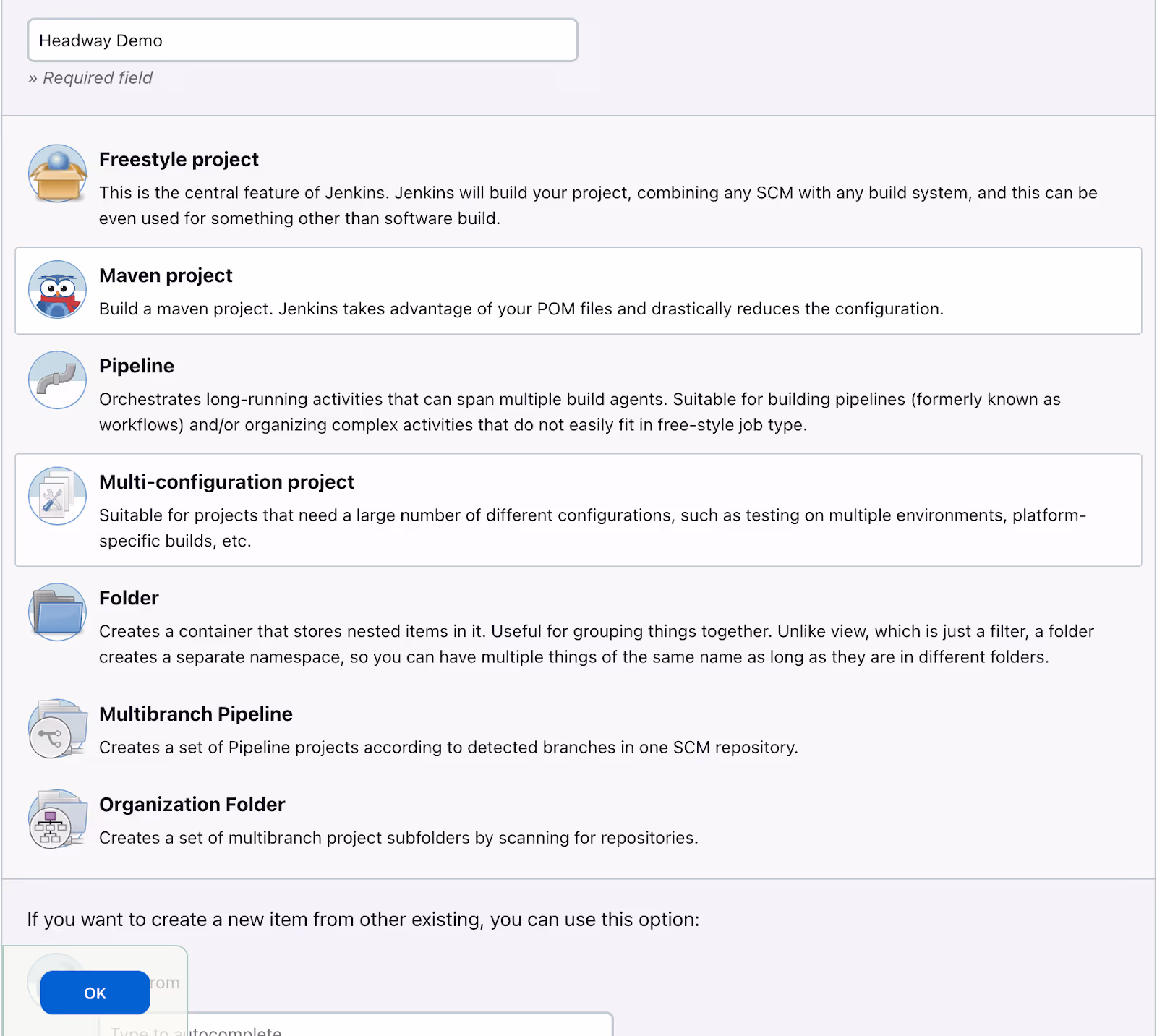Click the Multibranch Pipeline description about SCM repository
Viewport: 1157px width, 1036px height.
448,747
